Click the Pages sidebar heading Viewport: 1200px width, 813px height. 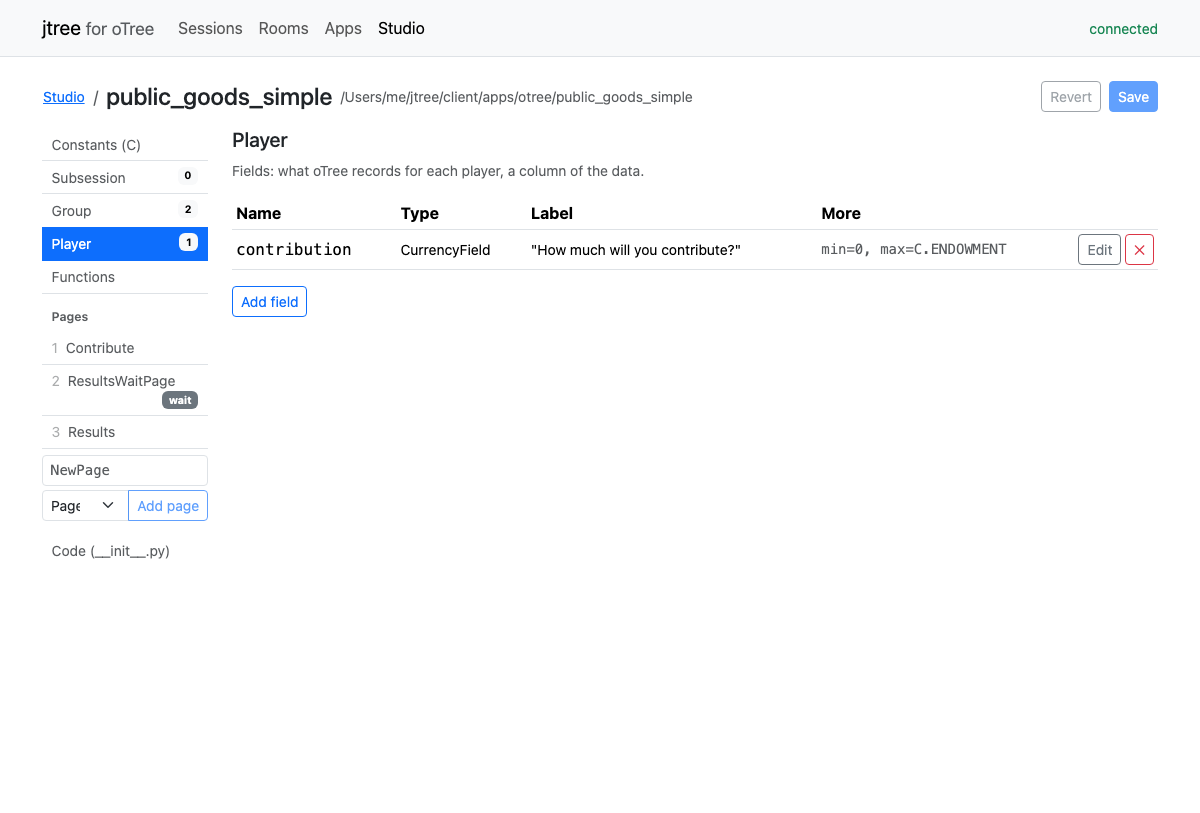70,317
